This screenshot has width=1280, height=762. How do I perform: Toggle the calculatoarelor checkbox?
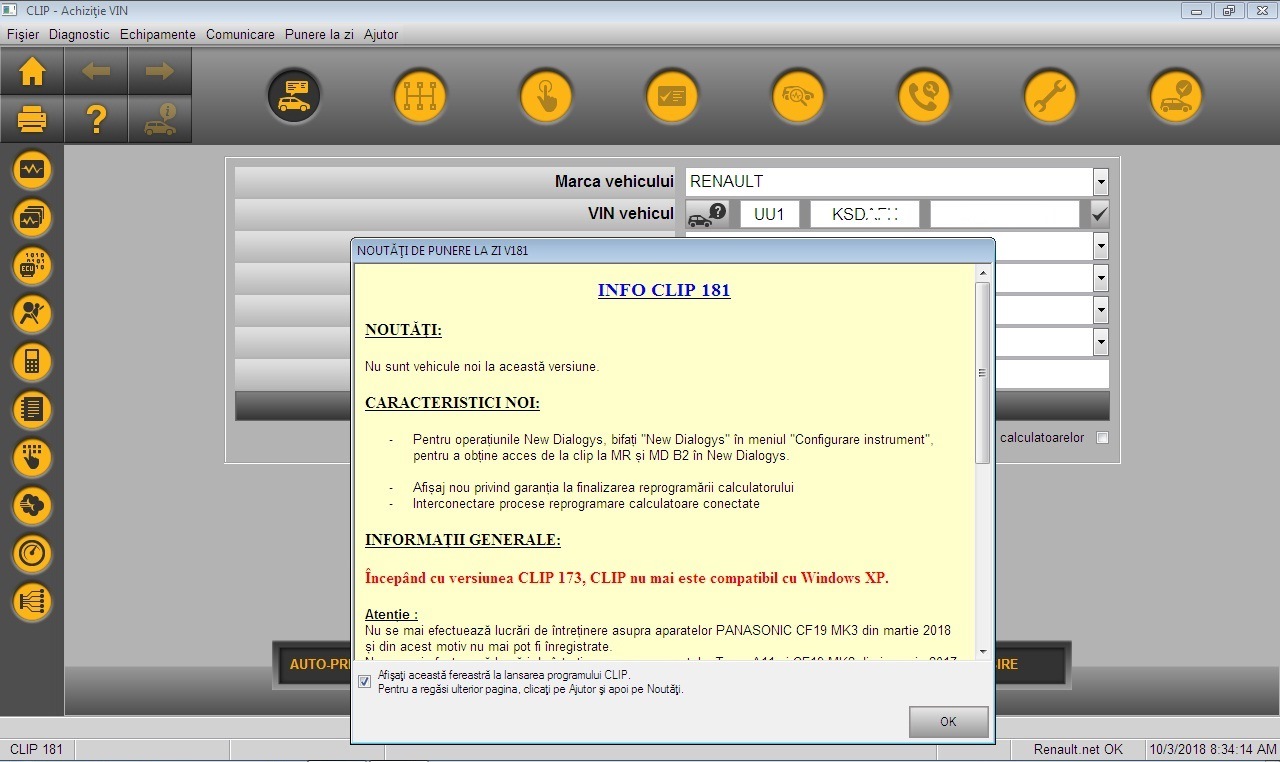click(x=1102, y=438)
